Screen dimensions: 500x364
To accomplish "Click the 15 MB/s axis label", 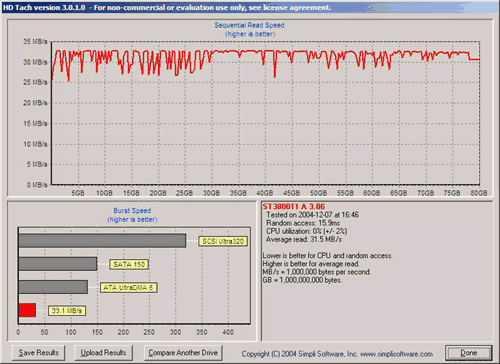I will tap(35, 124).
